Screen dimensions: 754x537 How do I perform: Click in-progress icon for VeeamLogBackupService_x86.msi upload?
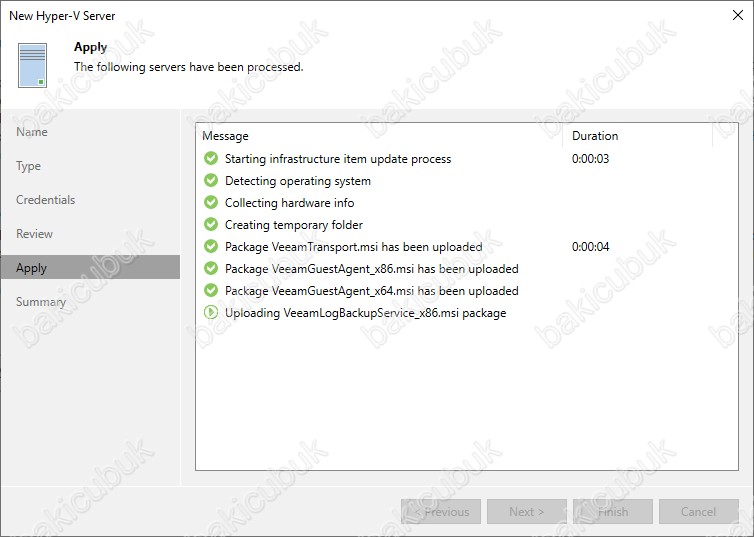211,312
